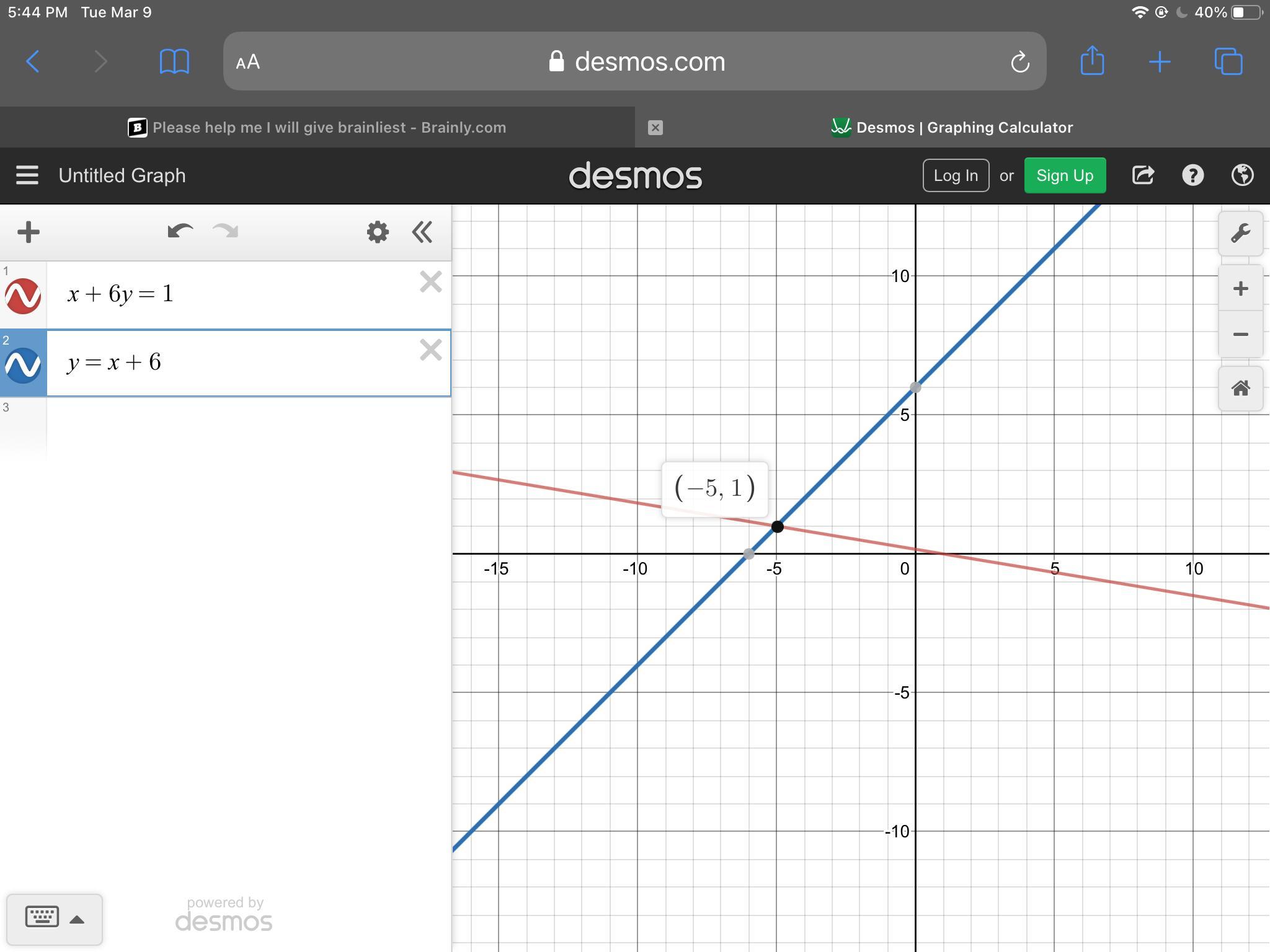Click the green Sign Up button
Image resolution: width=1270 pixels, height=952 pixels.
(1064, 175)
